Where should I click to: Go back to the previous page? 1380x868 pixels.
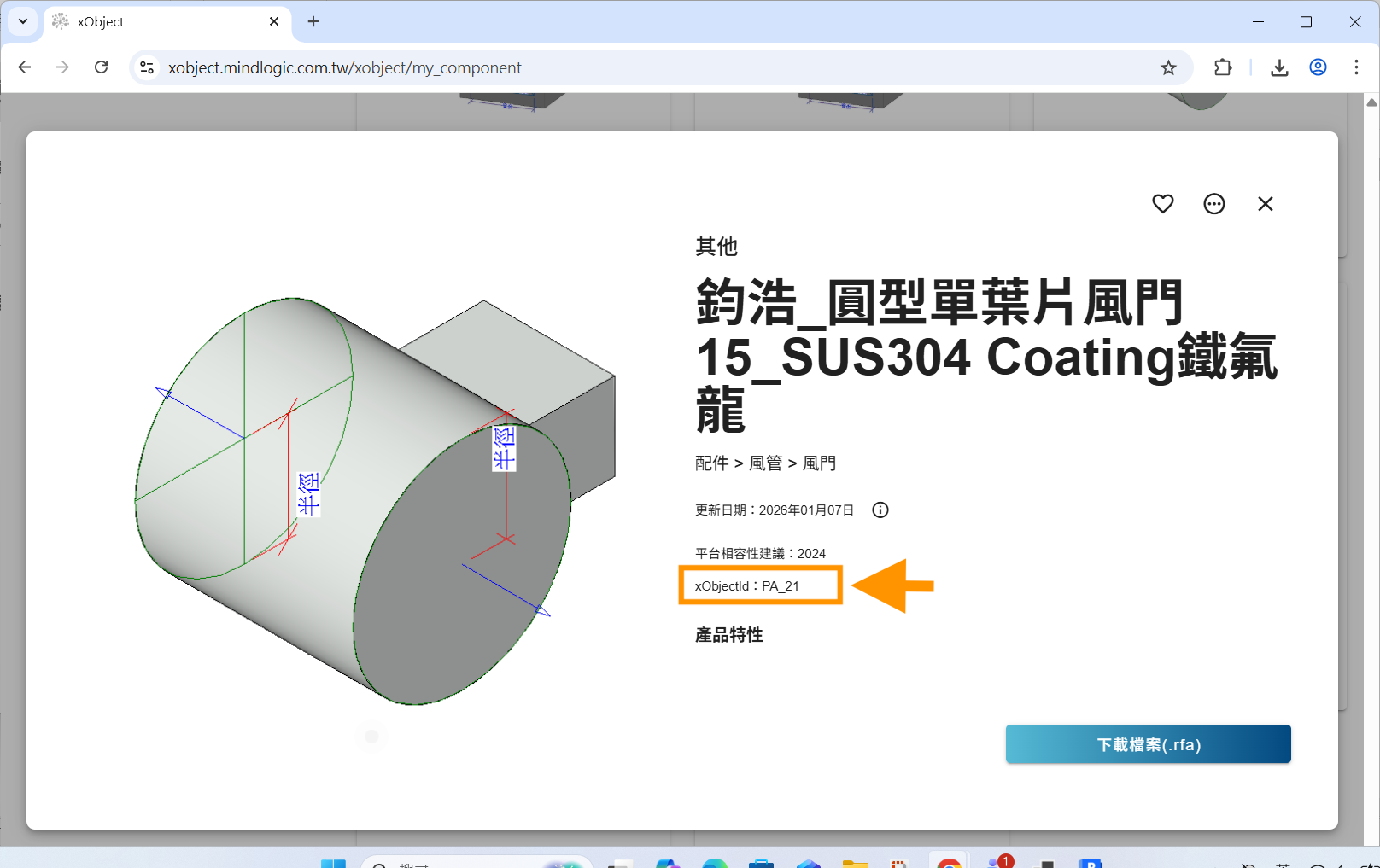point(25,68)
